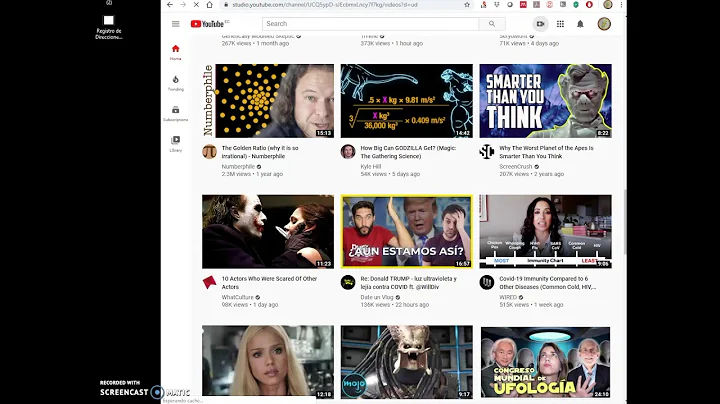Image resolution: width=720 pixels, height=404 pixels.
Task: Click the page vertical scrollbar
Action: pos(624,220)
